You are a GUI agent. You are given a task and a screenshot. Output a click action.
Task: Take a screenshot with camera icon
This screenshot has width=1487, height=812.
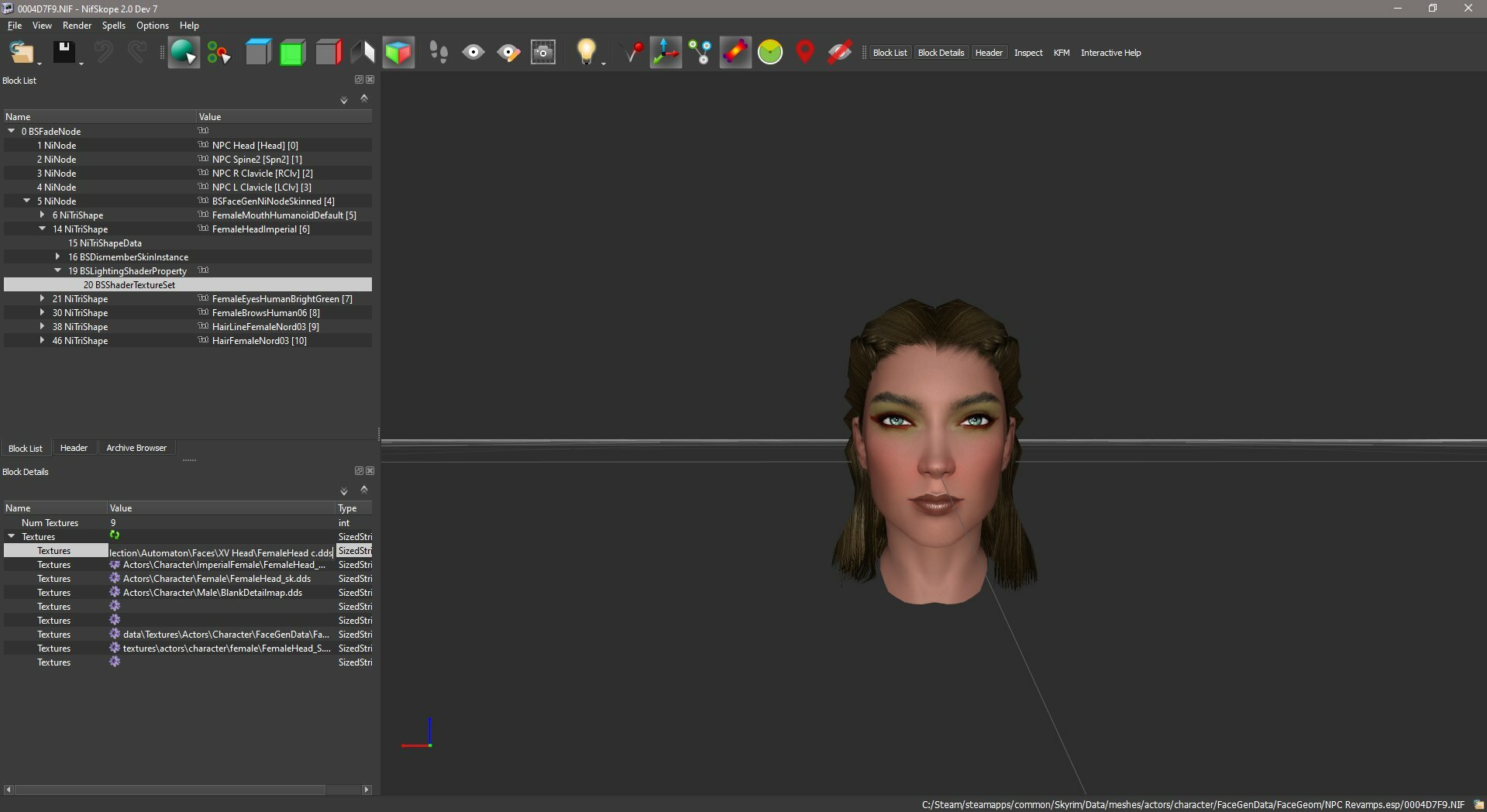coord(543,52)
